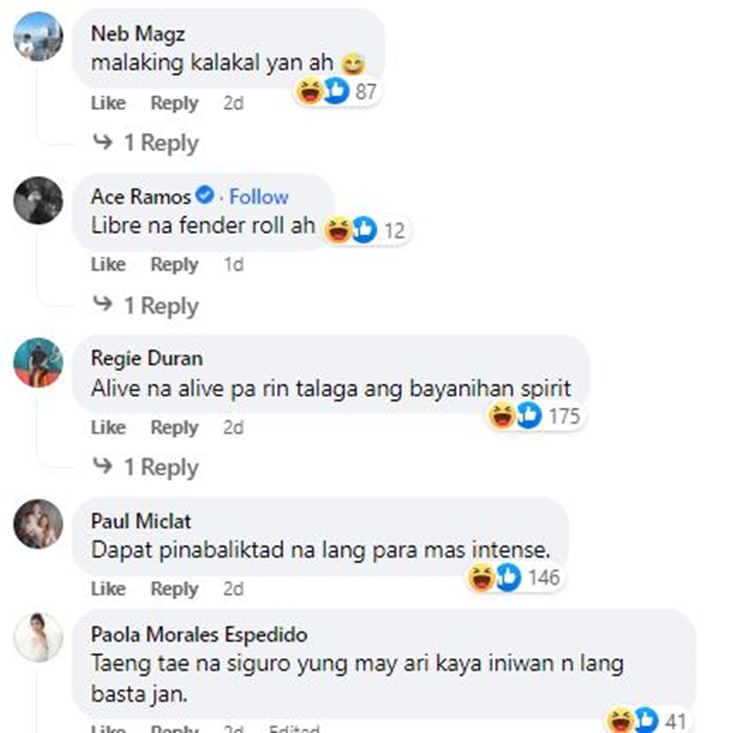
Task: View reactions on Ace Ramos's comment
Action: click(x=366, y=230)
